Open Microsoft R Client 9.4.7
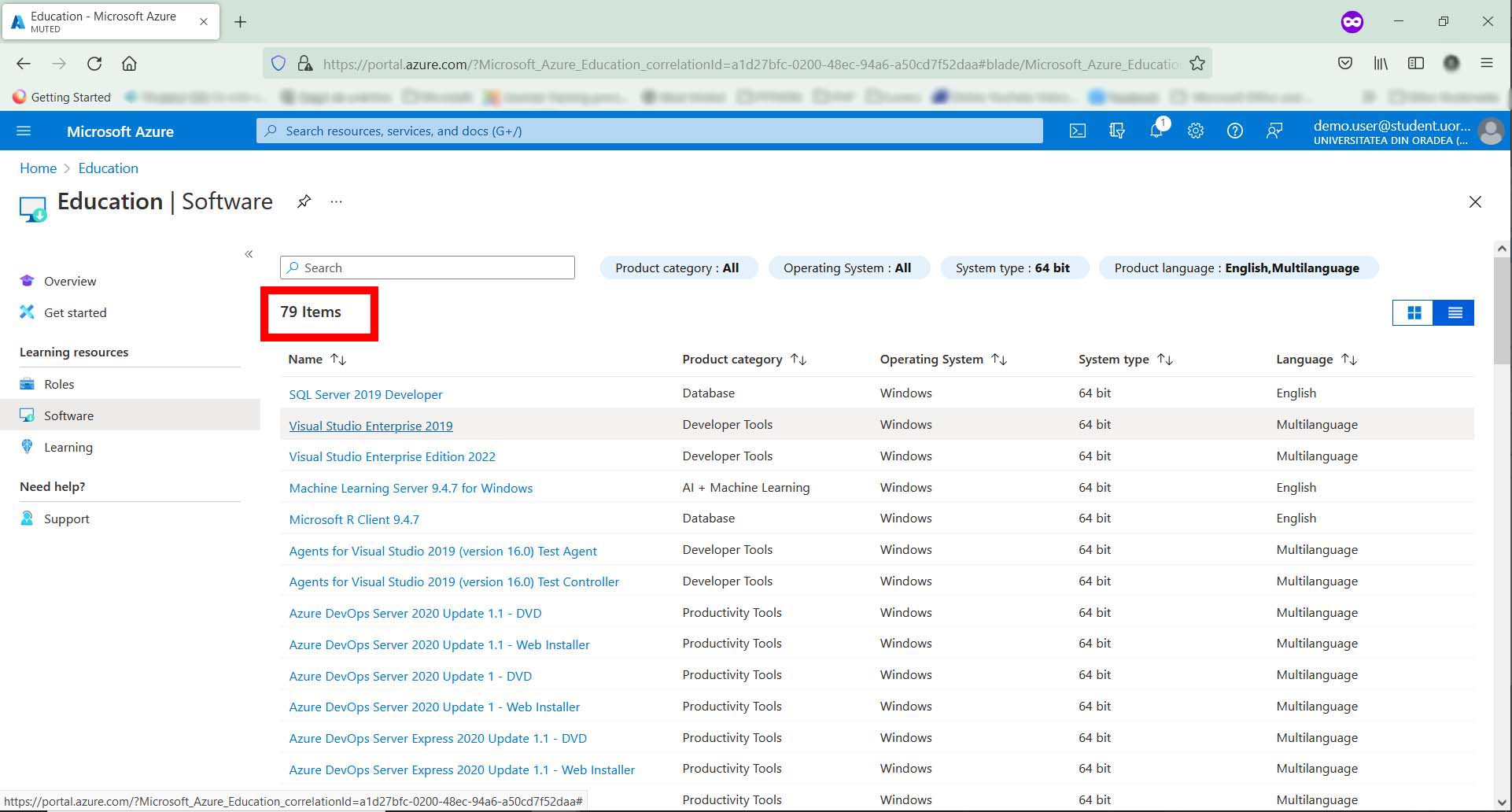This screenshot has width=1512, height=812. point(354,519)
